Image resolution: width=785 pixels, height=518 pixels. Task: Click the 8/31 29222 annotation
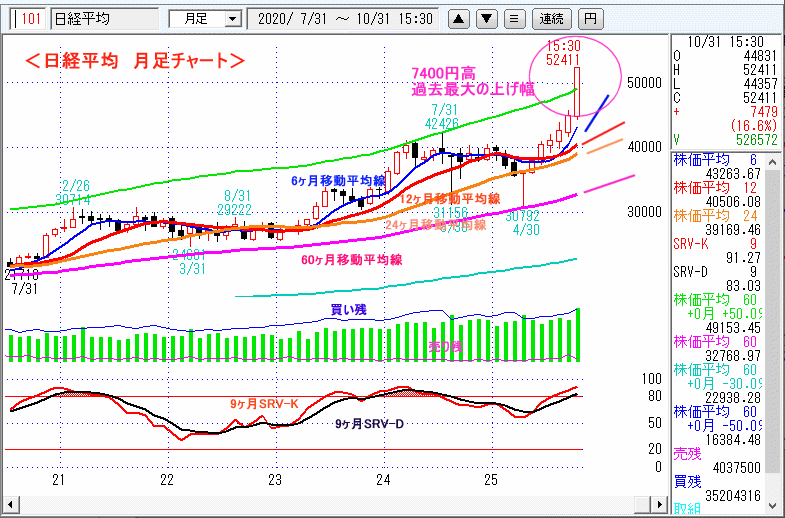click(235, 203)
